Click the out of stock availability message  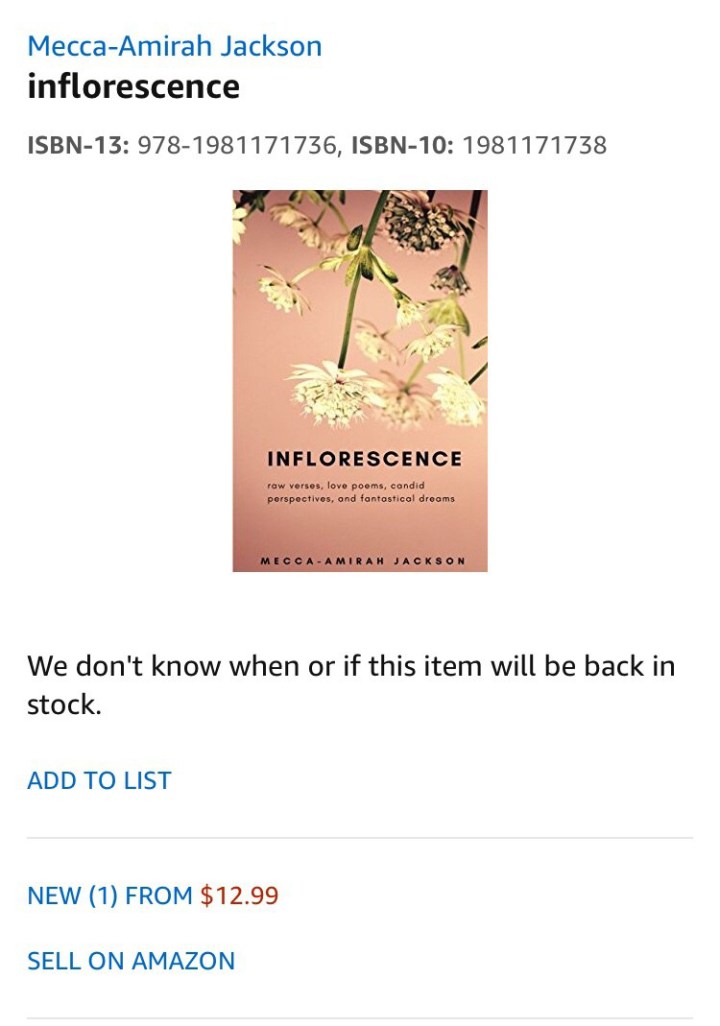pyautogui.click(x=351, y=685)
